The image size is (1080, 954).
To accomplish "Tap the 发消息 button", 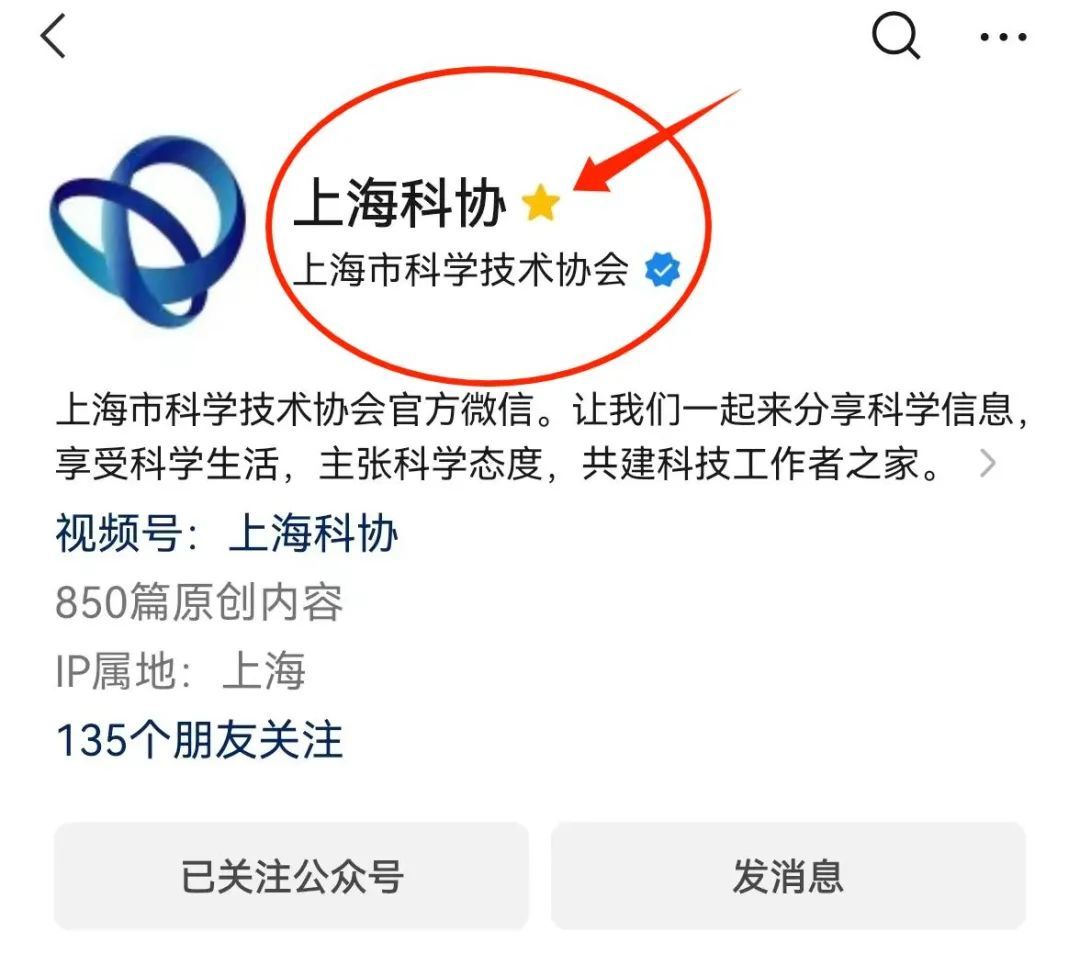I will (788, 875).
